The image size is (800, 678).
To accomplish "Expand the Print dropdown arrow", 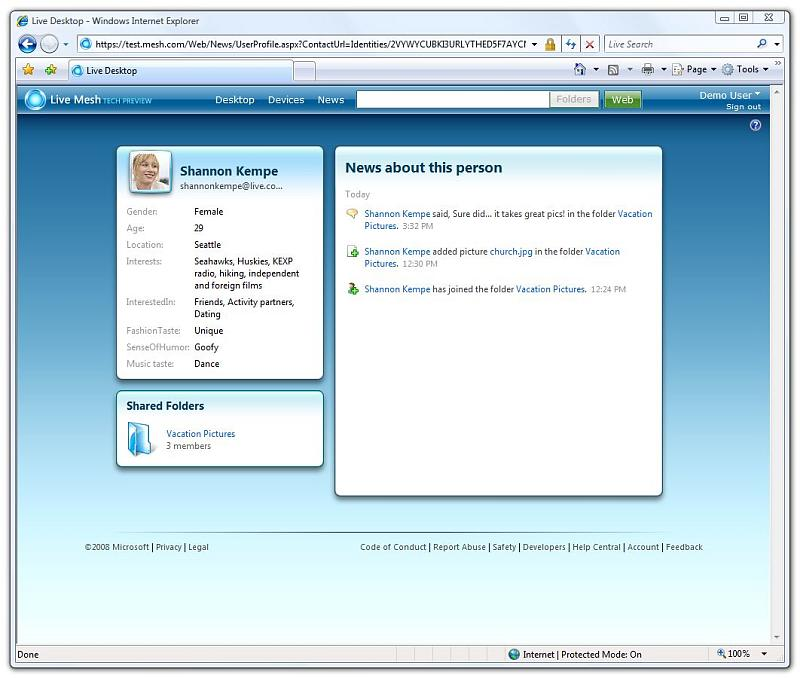I will pos(664,69).
